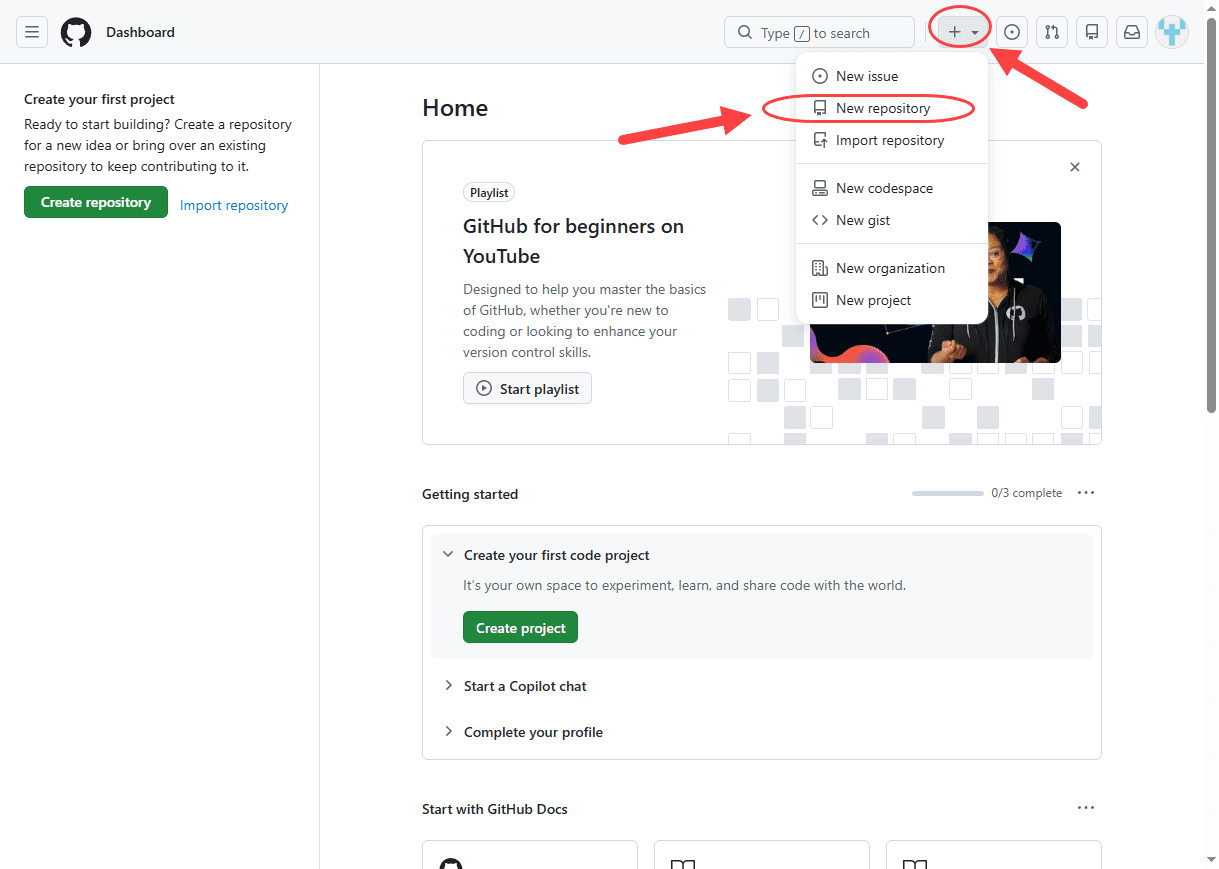Open the playlist video thumbnail
The width and height of the screenshot is (1219, 869).
coord(935,292)
